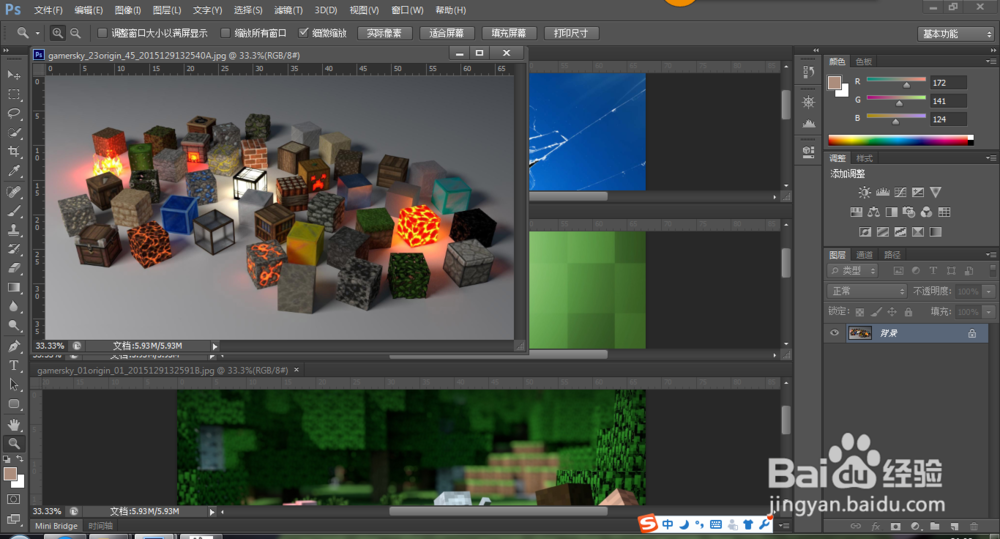This screenshot has width=1000, height=539.
Task: Select the Brush tool
Action: pyautogui.click(x=13, y=211)
